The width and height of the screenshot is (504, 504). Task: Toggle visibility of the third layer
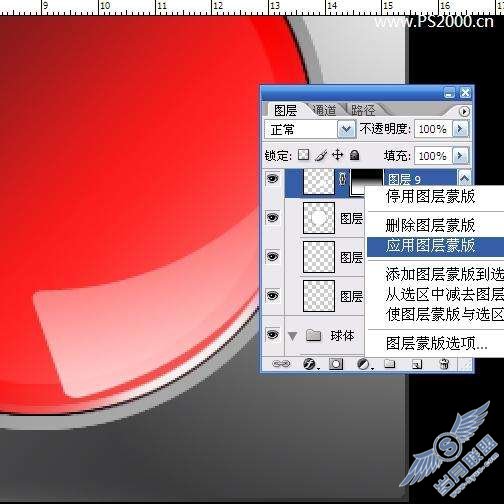(x=272, y=257)
